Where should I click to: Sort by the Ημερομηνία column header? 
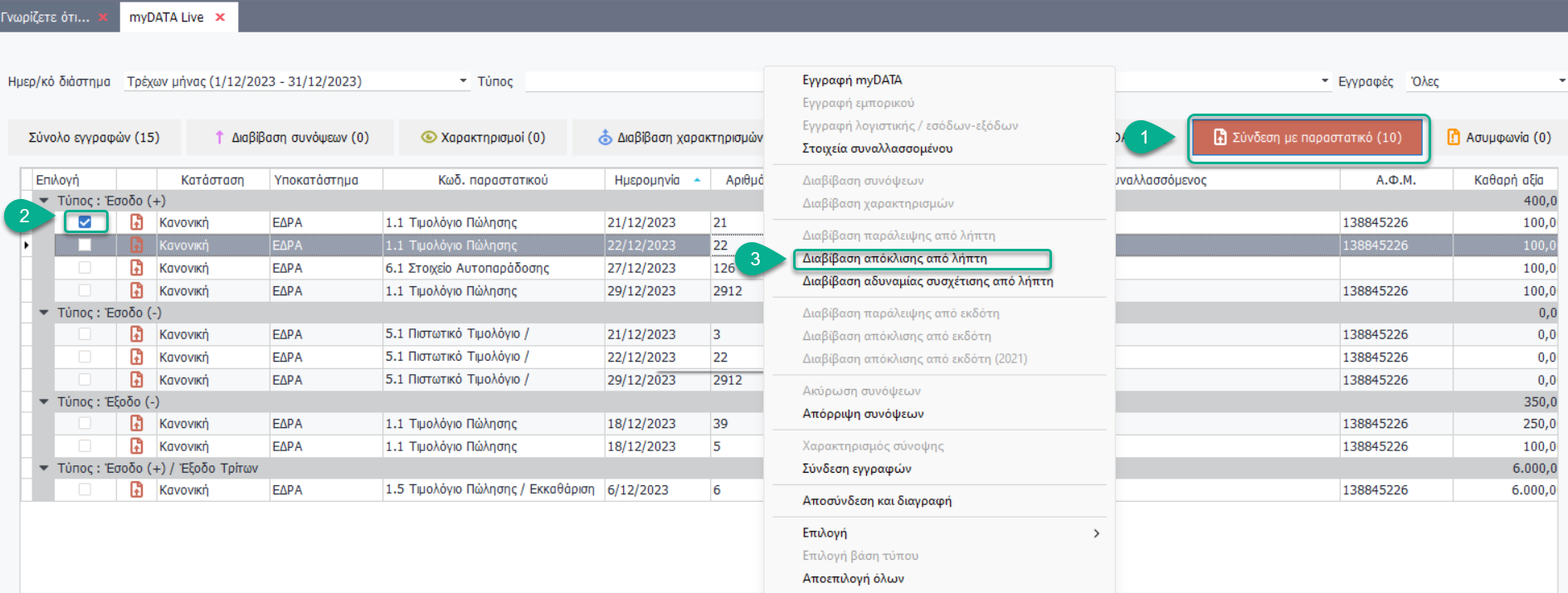coord(647,180)
